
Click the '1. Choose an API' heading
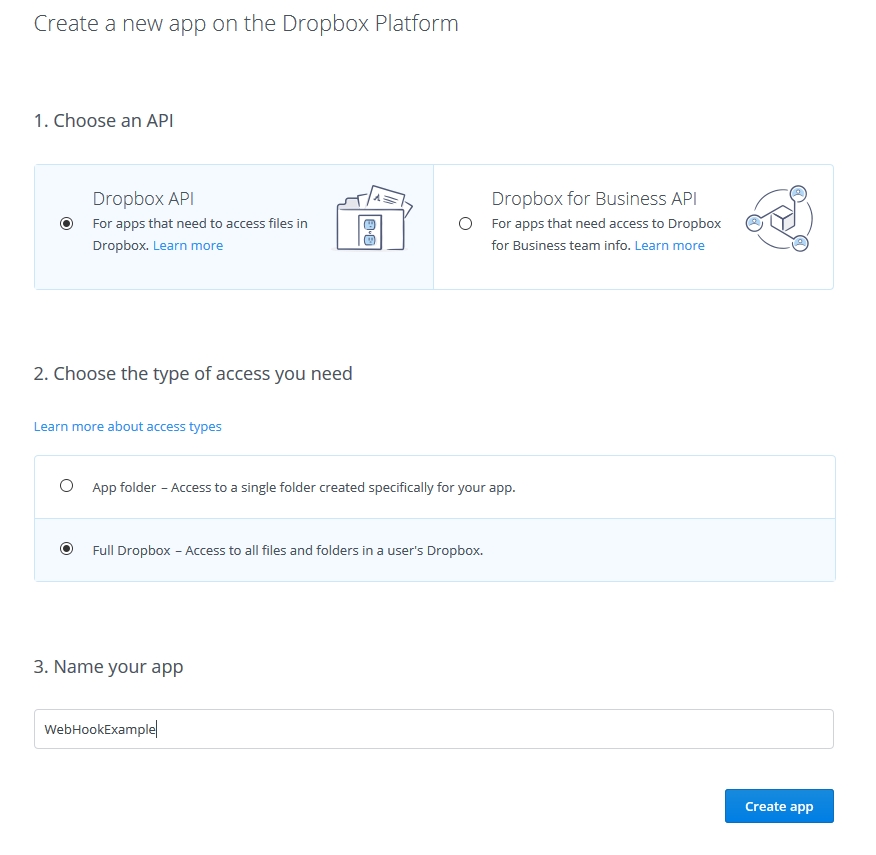click(x=103, y=121)
